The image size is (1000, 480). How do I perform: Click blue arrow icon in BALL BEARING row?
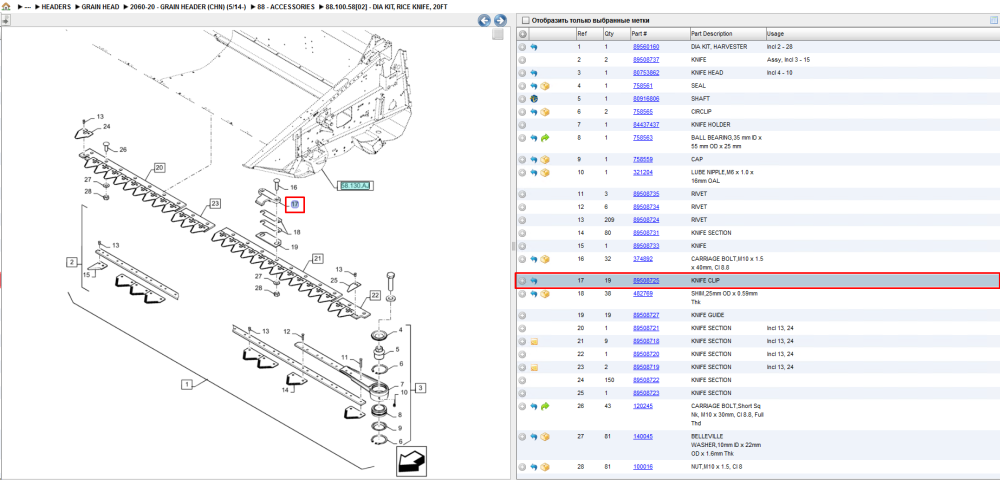pyautogui.click(x=534, y=138)
